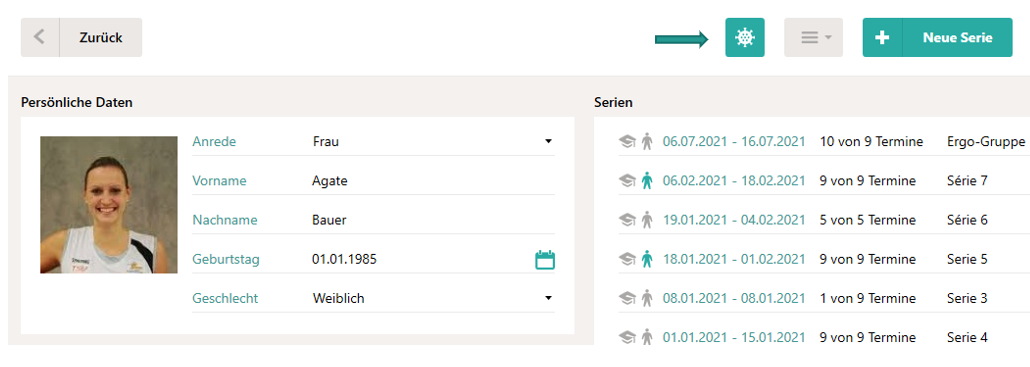
Task: Go back with the Zurück button
Action: pos(81,37)
